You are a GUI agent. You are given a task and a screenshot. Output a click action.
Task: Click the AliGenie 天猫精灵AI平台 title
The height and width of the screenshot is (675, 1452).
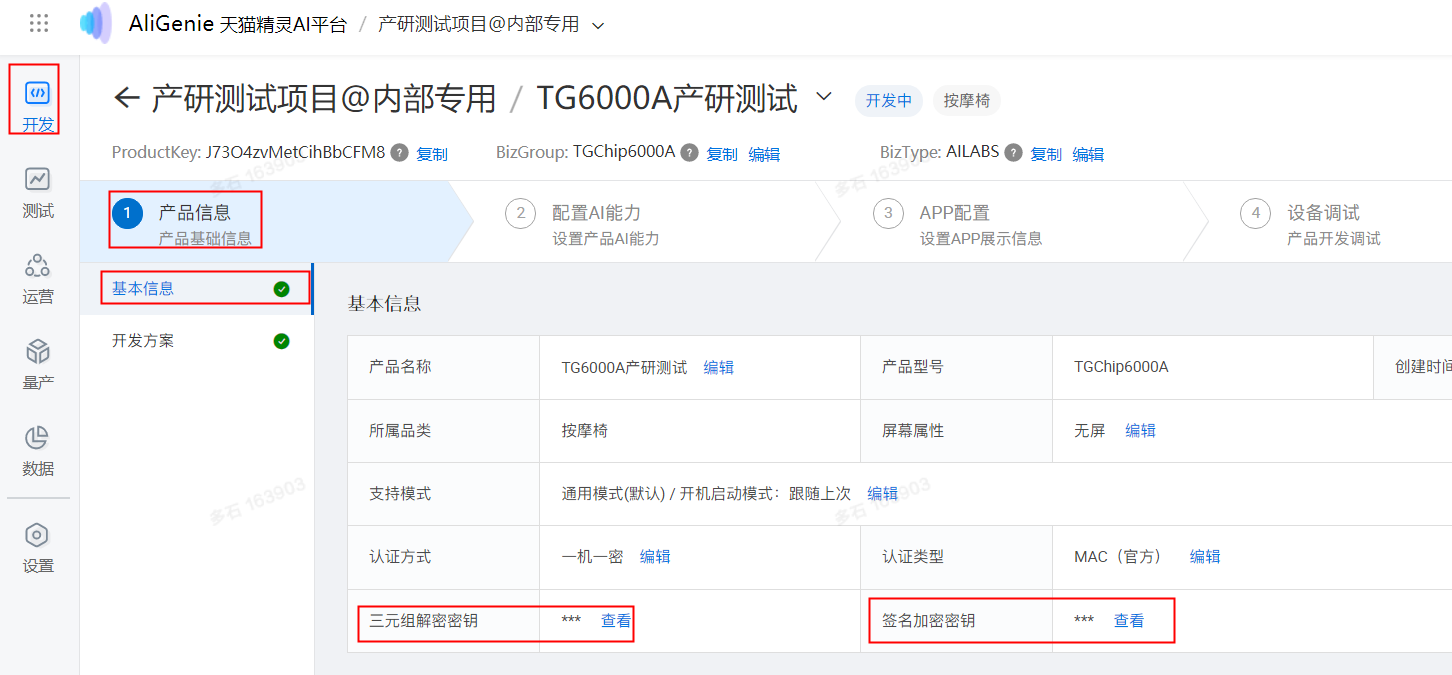[238, 24]
